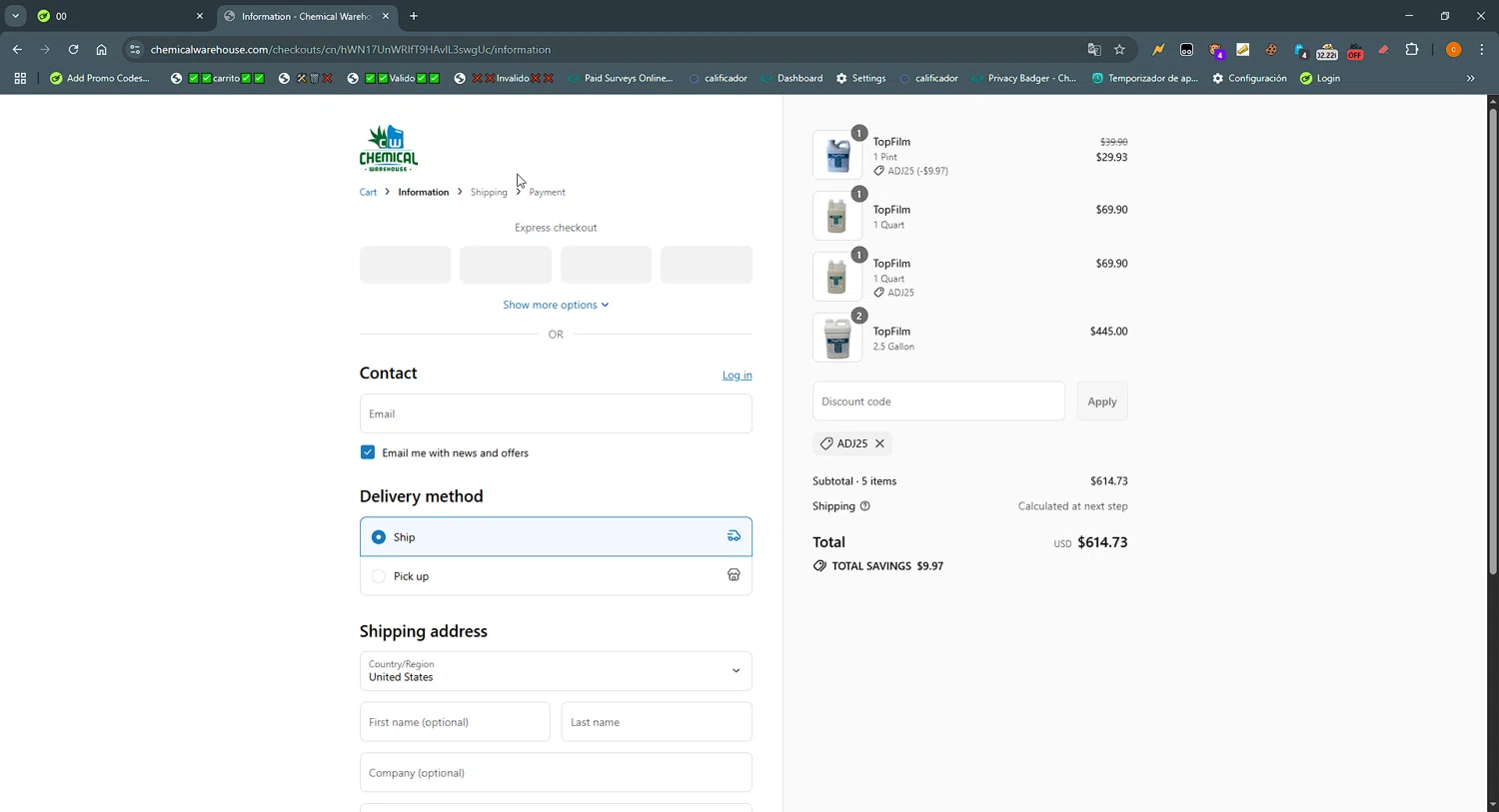The height and width of the screenshot is (812, 1499).
Task: Open the Chrome three-dot menu
Action: click(x=1482, y=49)
